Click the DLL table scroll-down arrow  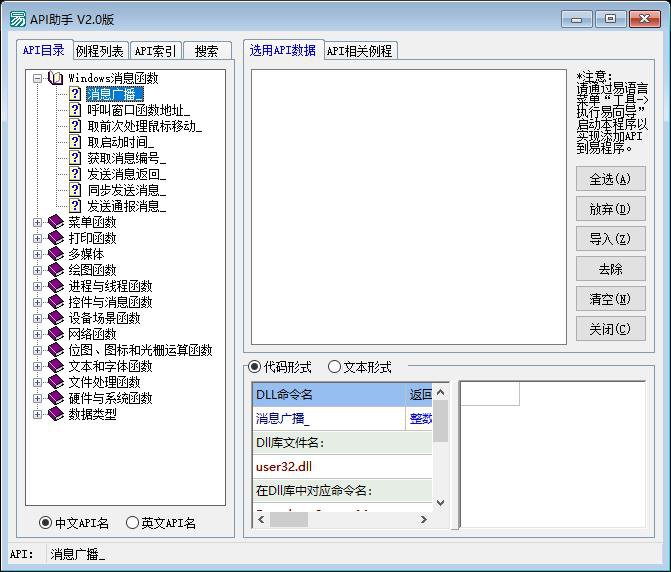click(440, 503)
